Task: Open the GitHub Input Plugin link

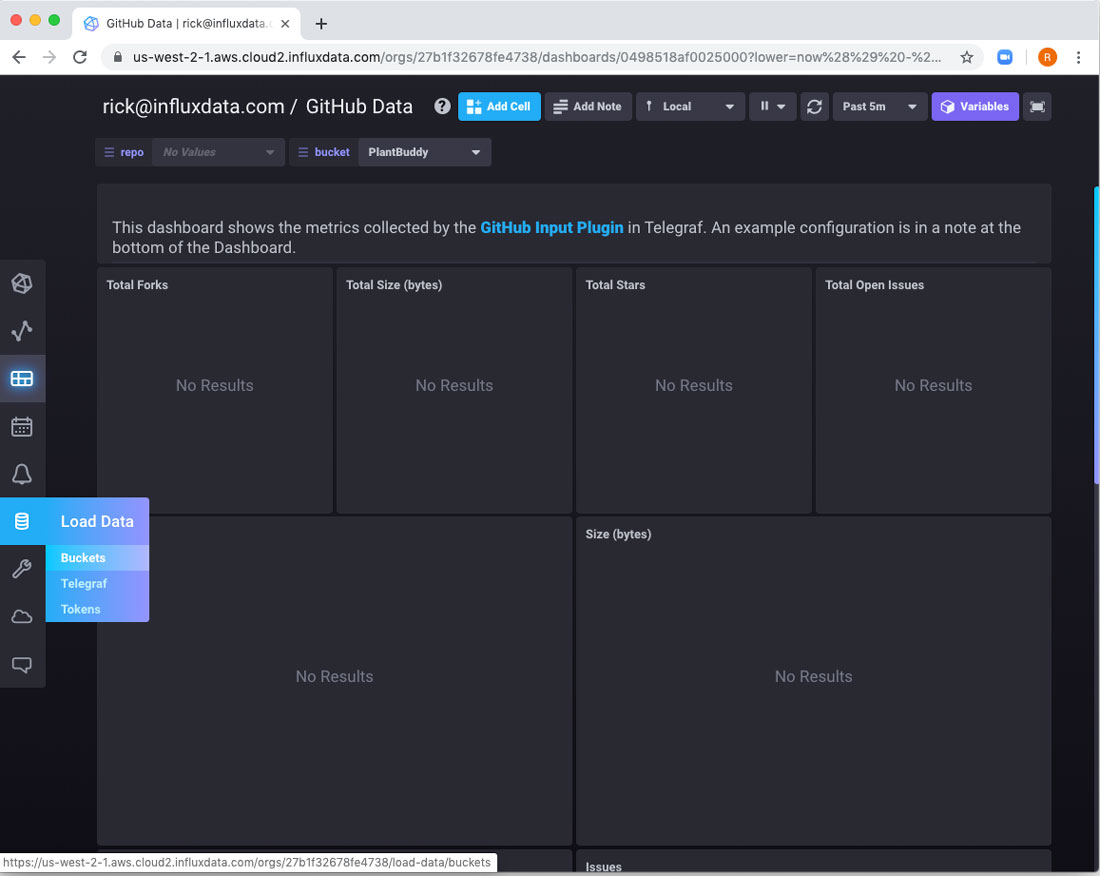Action: [x=551, y=228]
